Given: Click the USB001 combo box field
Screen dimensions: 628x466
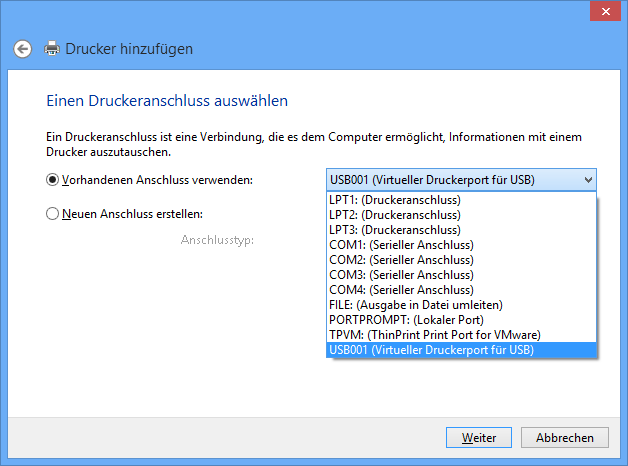Looking at the screenshot, I should tap(461, 180).
